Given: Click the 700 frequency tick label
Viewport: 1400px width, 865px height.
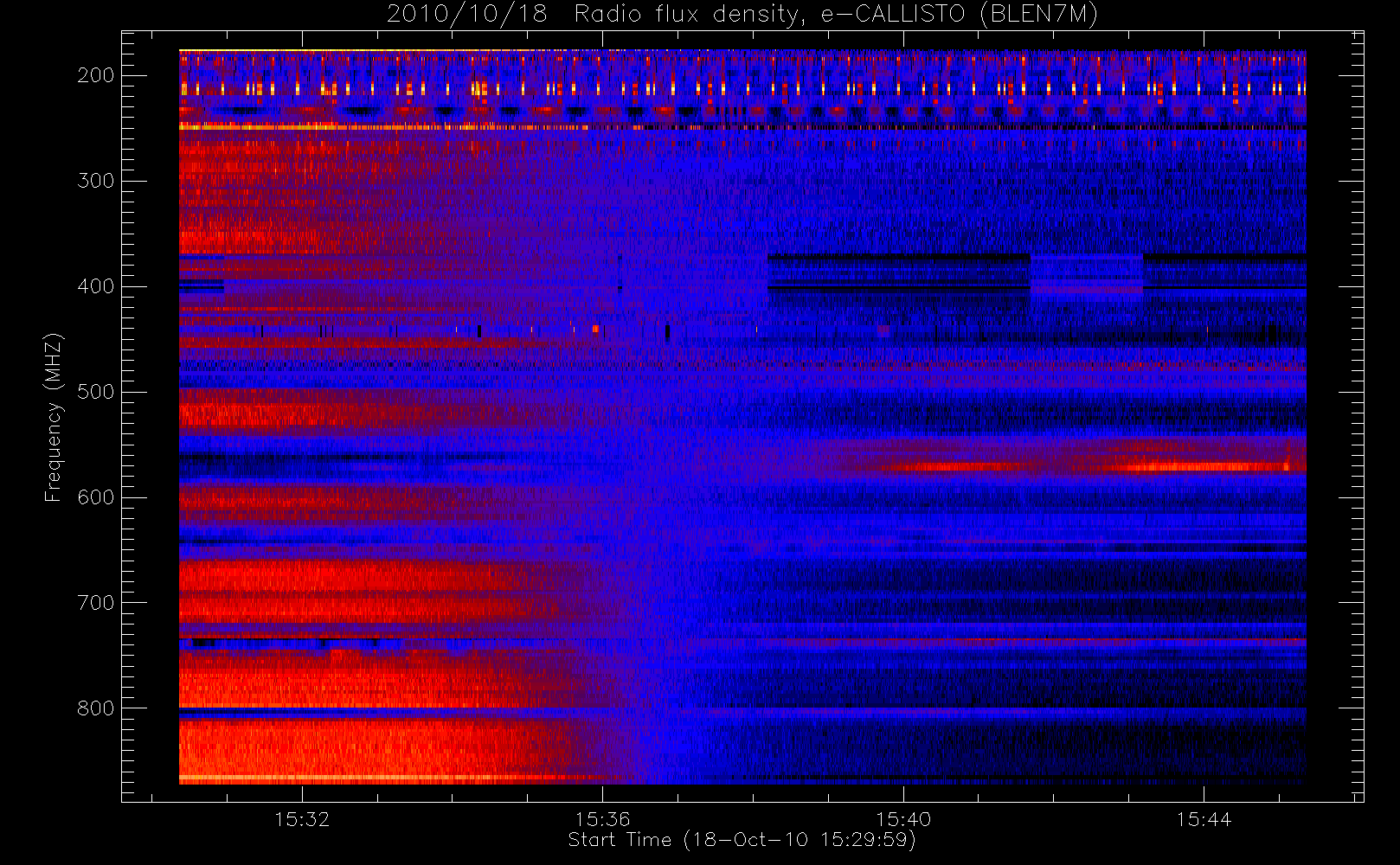Looking at the screenshot, I should [96, 603].
